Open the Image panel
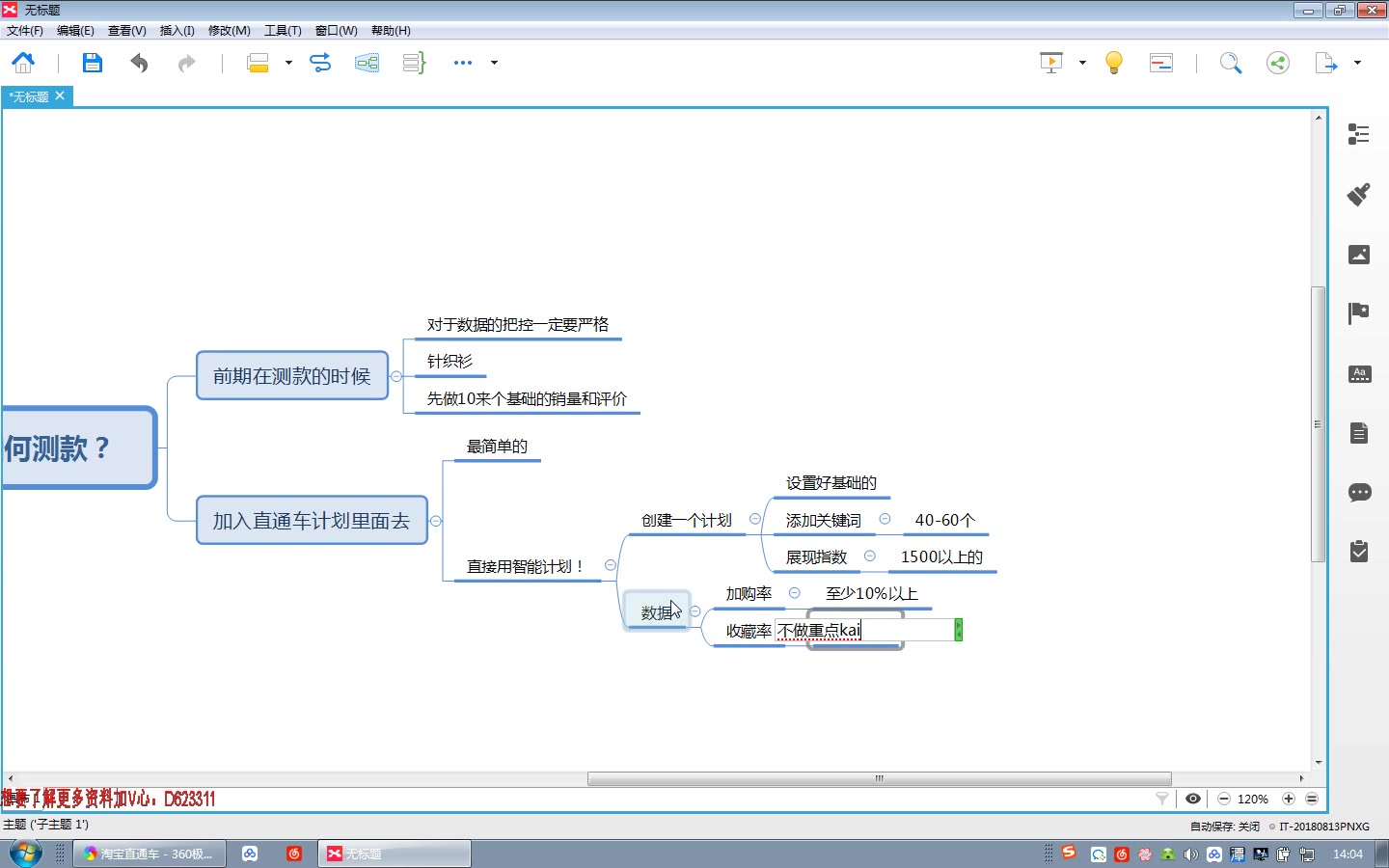Image resolution: width=1389 pixels, height=868 pixels. [x=1359, y=255]
